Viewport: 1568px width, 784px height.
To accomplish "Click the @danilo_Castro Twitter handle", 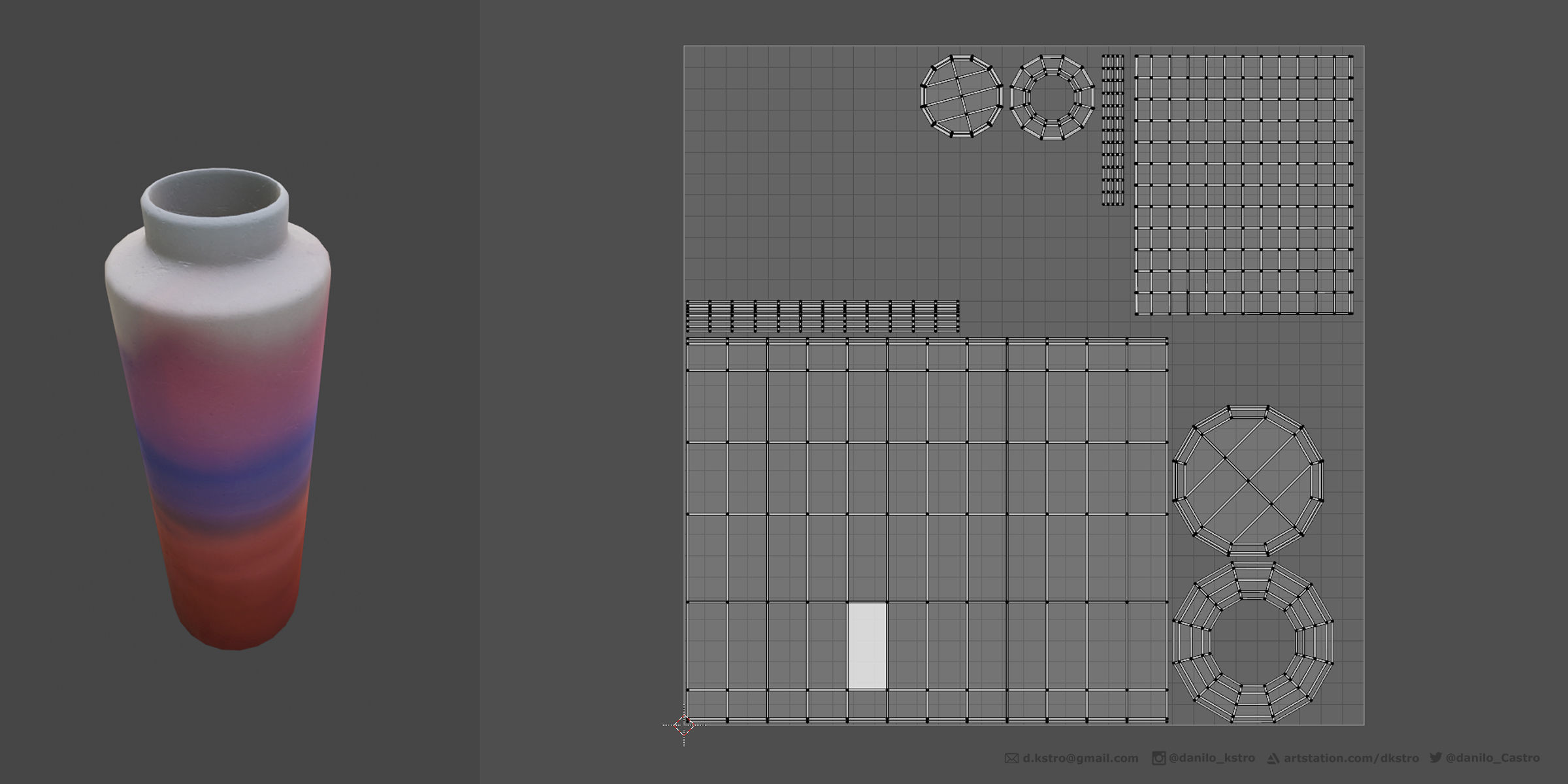I will 1493,758.
